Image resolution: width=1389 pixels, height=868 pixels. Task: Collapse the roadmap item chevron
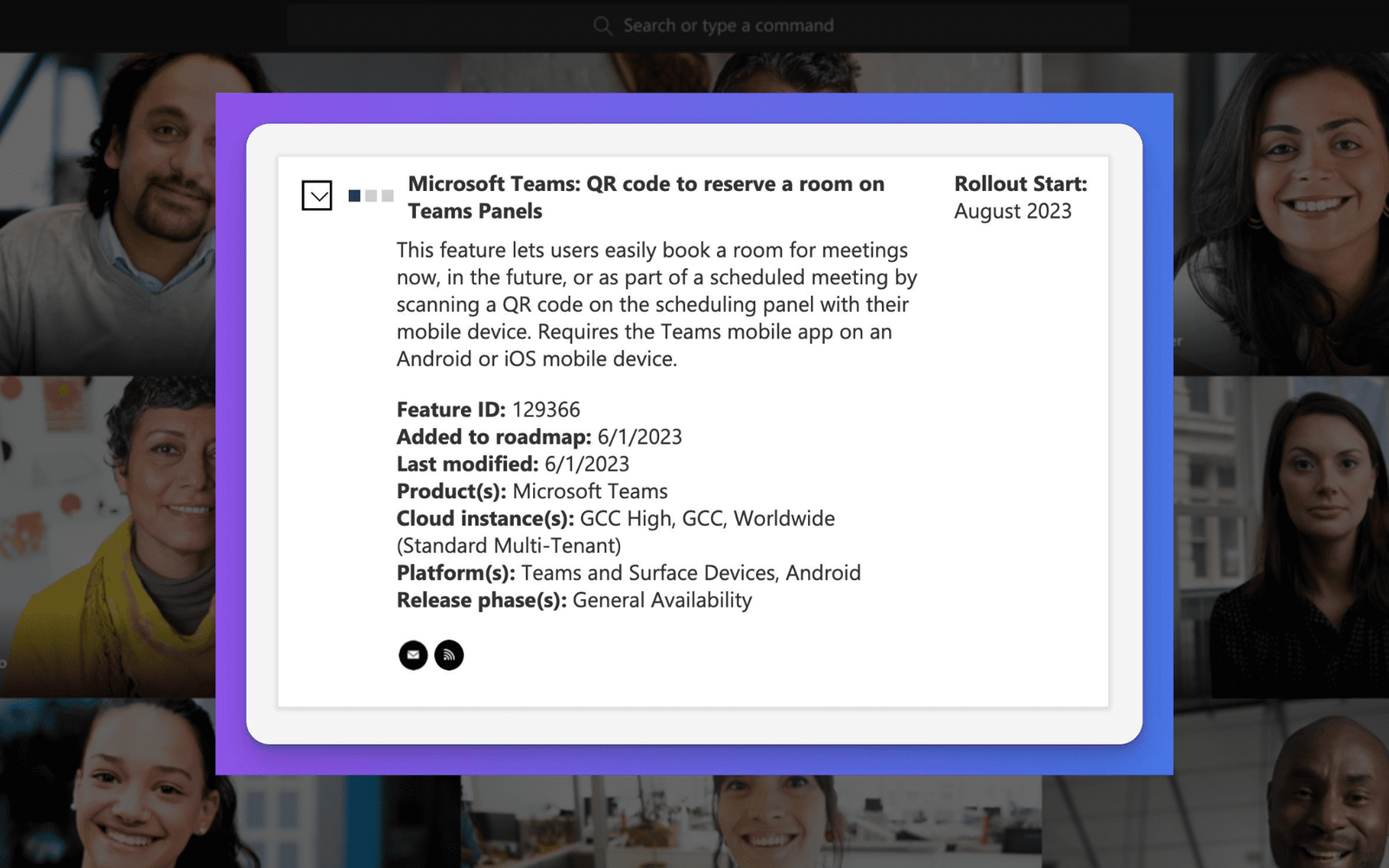pos(317,195)
